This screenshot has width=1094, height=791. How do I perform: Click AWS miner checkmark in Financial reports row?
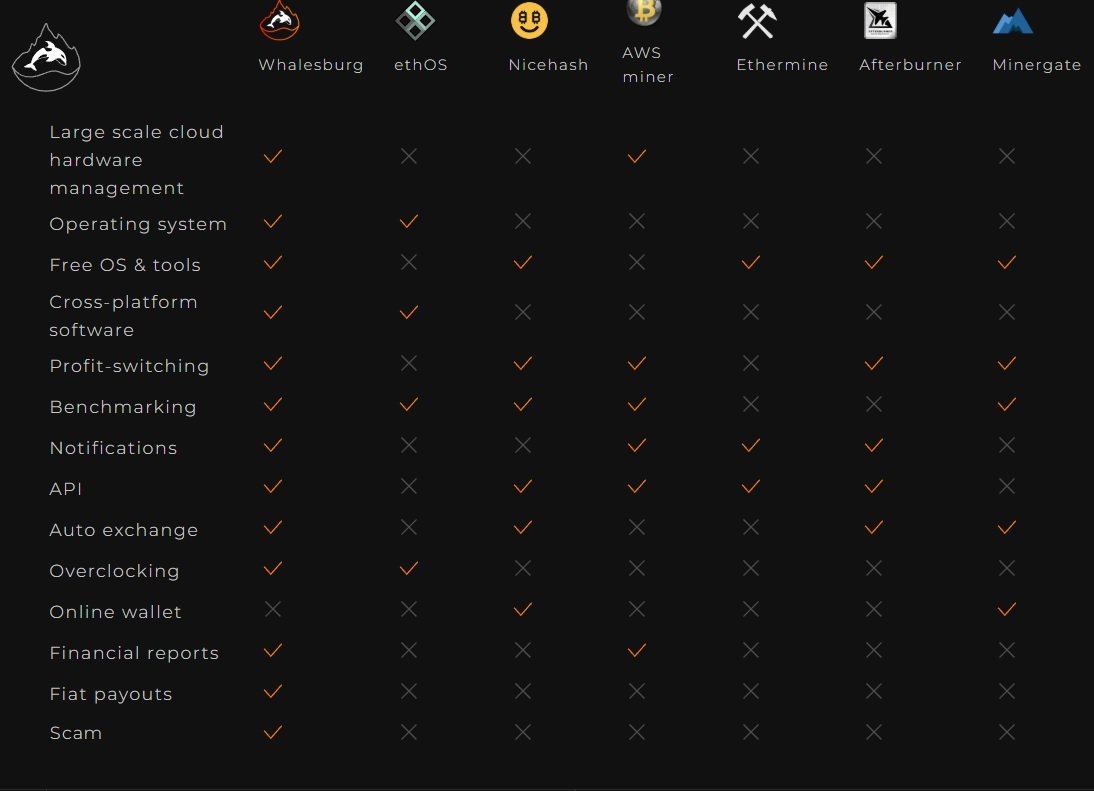(636, 651)
